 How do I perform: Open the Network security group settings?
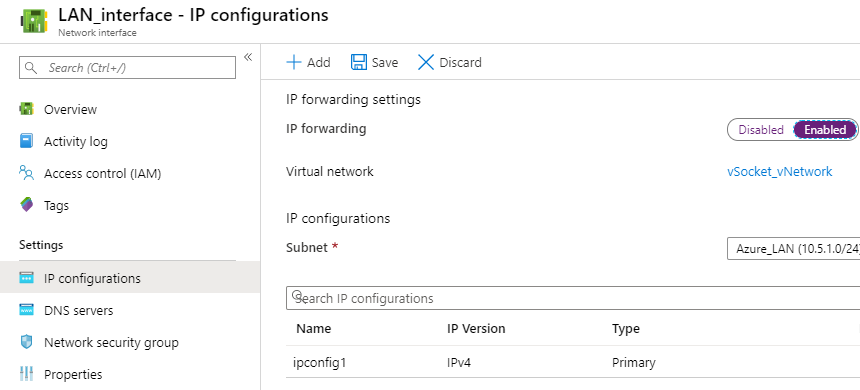pos(111,343)
